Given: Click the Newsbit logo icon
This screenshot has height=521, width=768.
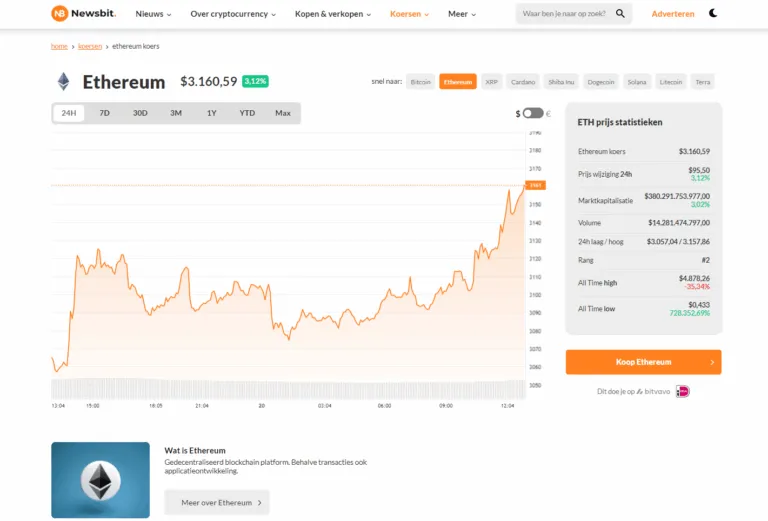Looking at the screenshot, I should (60, 14).
